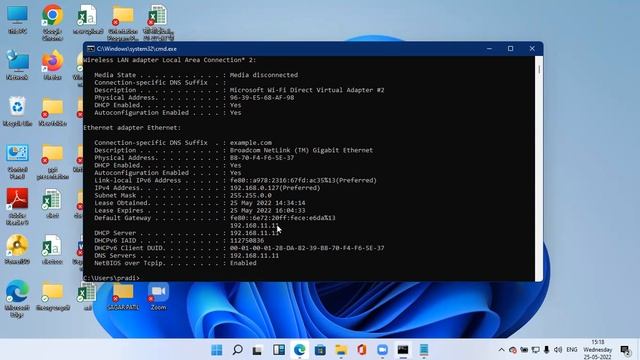Open the volume control in the system tray
The image size is (640, 360).
click(558, 350)
